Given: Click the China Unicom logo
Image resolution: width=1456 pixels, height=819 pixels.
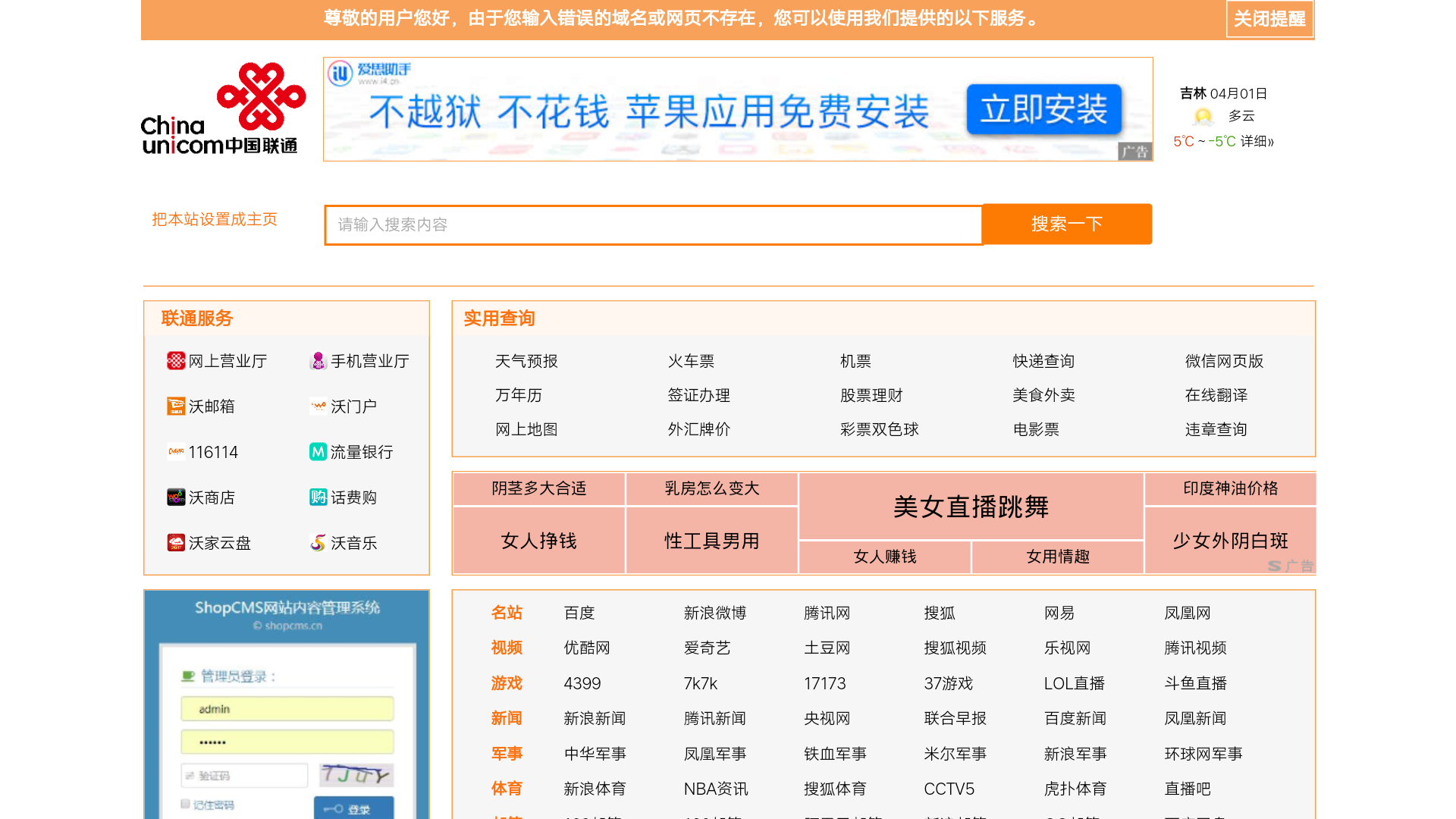Looking at the screenshot, I should pyautogui.click(x=223, y=109).
